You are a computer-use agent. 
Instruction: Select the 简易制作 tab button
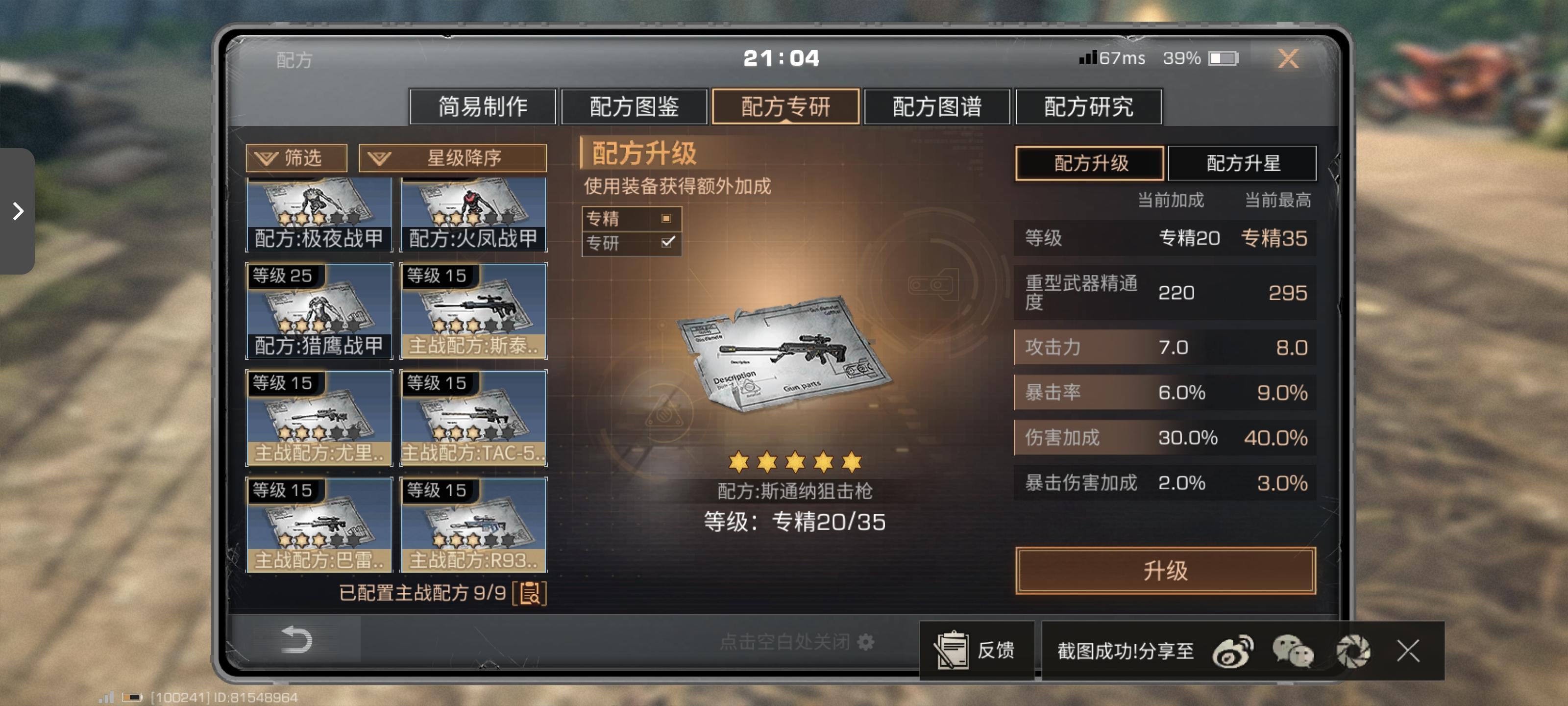[482, 106]
